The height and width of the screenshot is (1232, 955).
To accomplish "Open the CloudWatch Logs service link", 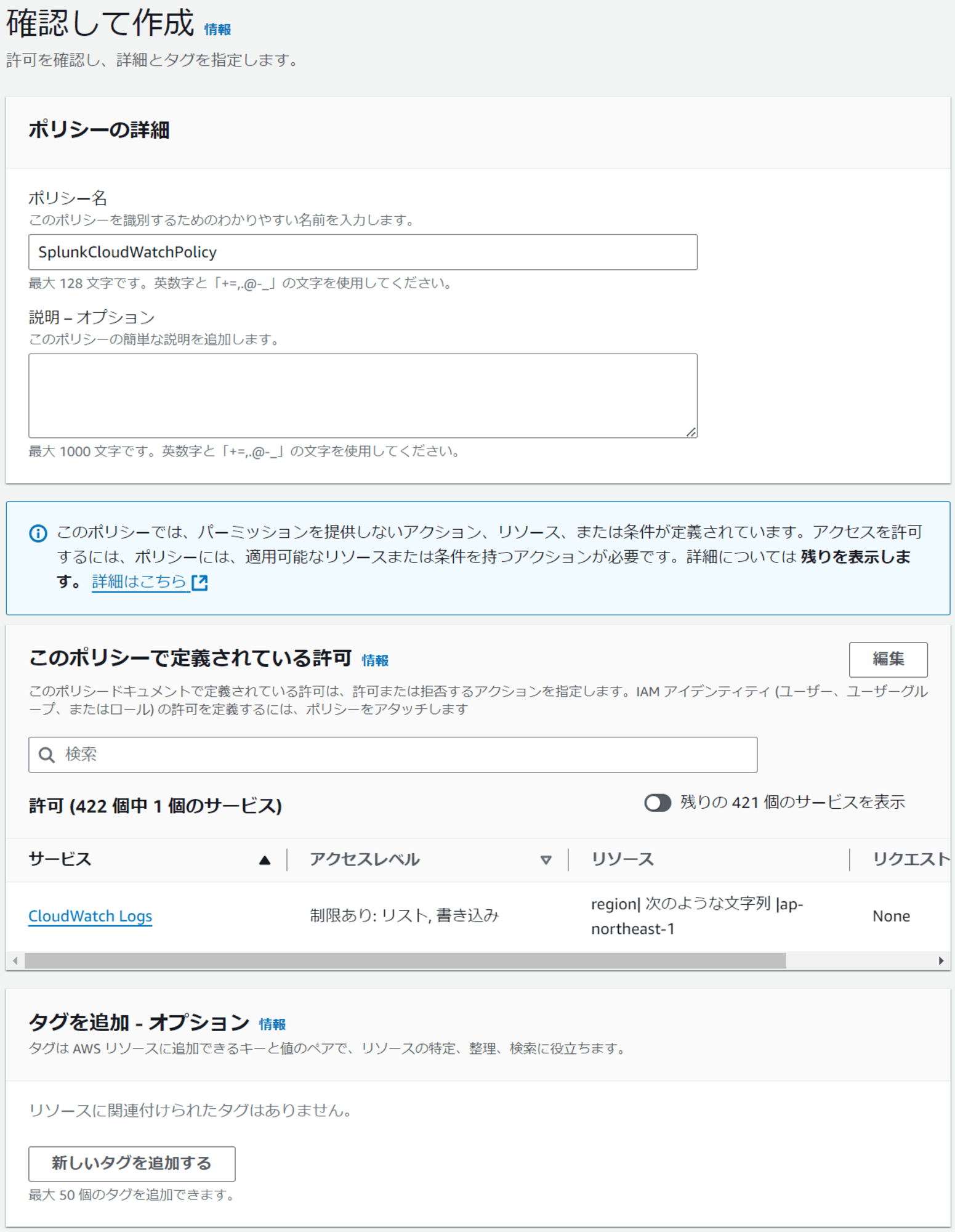I will pos(90,916).
